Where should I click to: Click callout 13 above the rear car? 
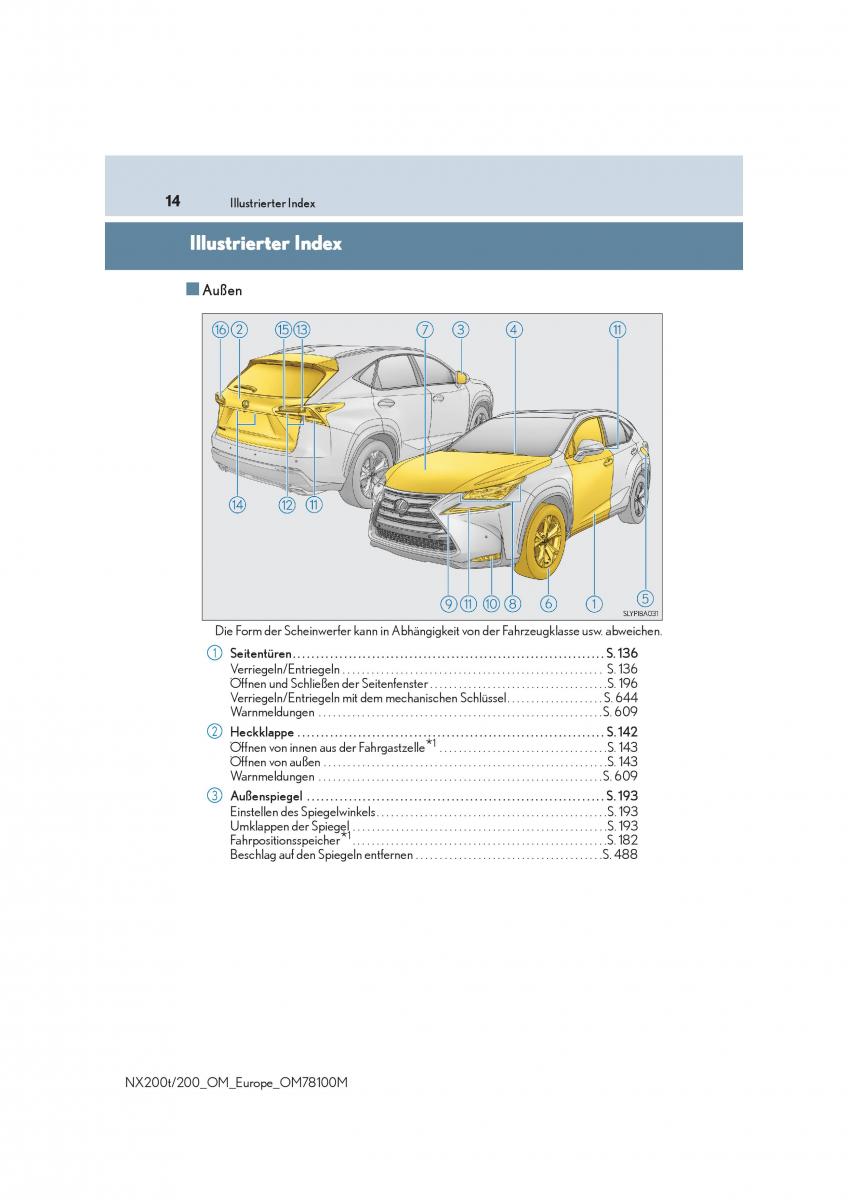point(301,329)
